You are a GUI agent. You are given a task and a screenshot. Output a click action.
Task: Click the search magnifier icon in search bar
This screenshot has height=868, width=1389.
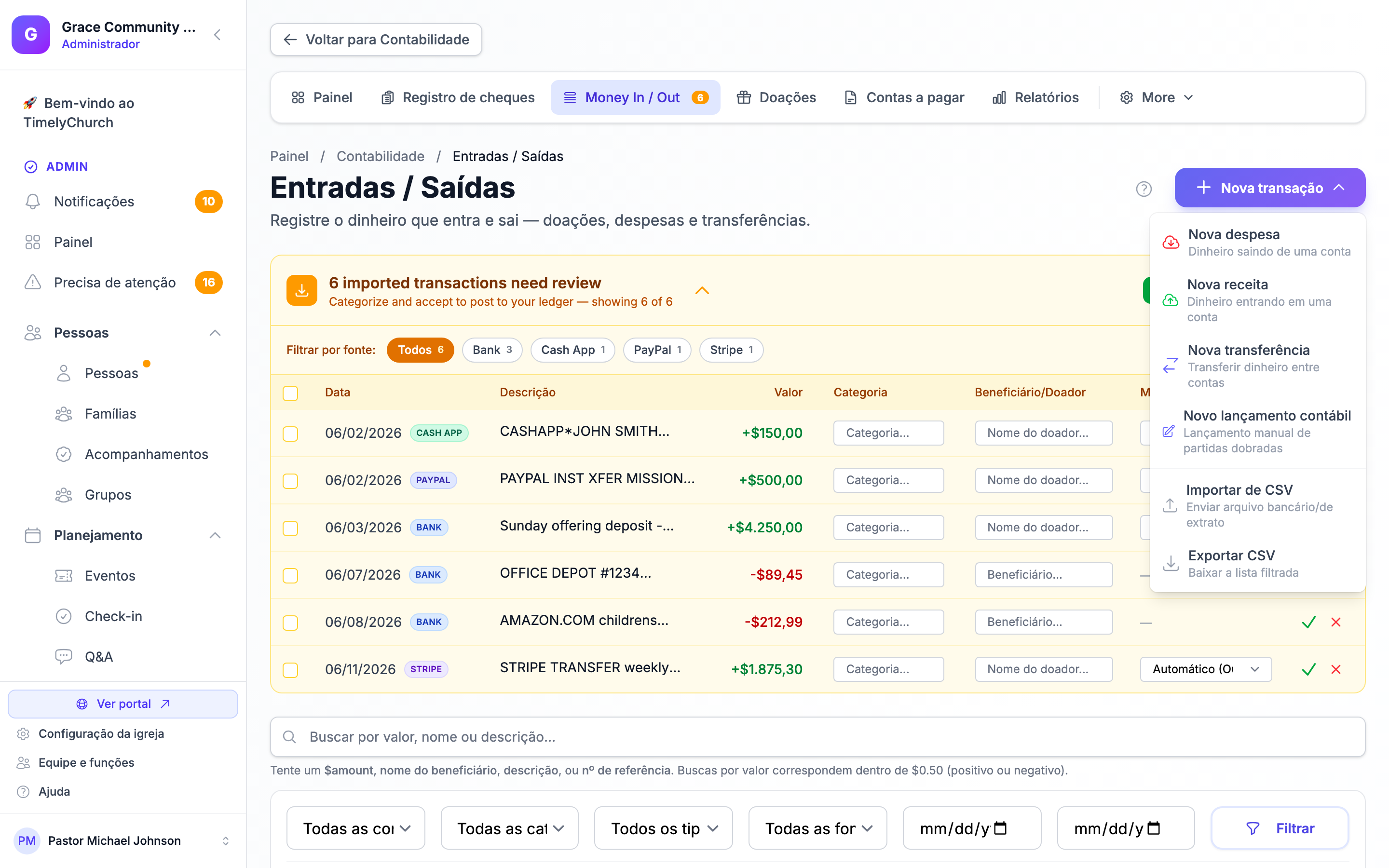[x=289, y=736]
